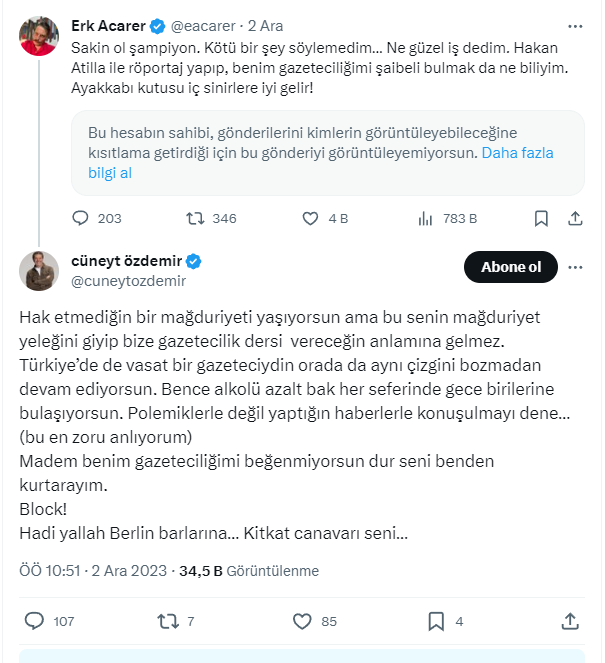Screen dimensions: 605x663
Task: Like cüneyt özdemir's post with 85 likes
Action: (302, 621)
